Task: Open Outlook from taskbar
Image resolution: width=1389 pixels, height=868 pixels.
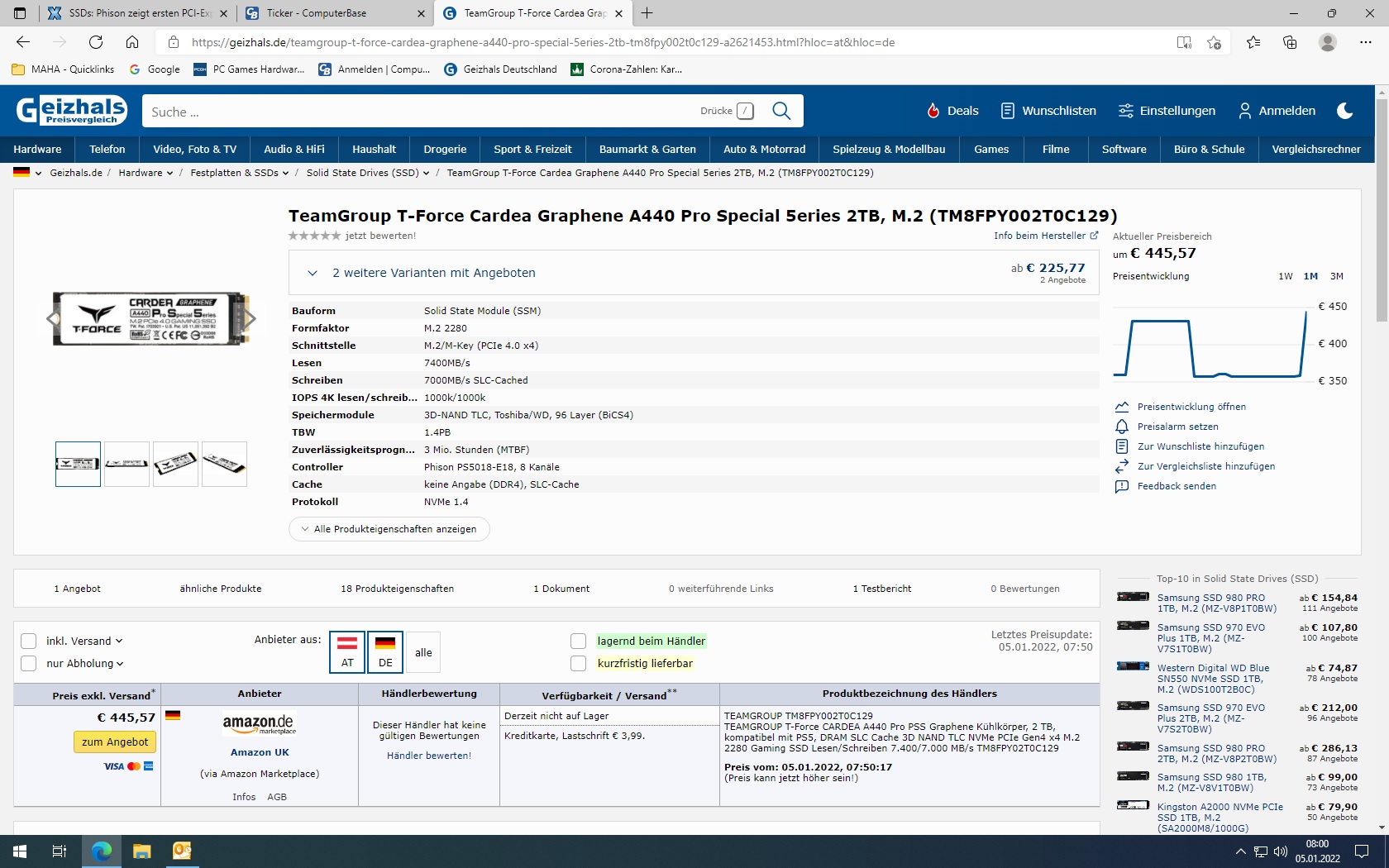Action: (x=182, y=851)
